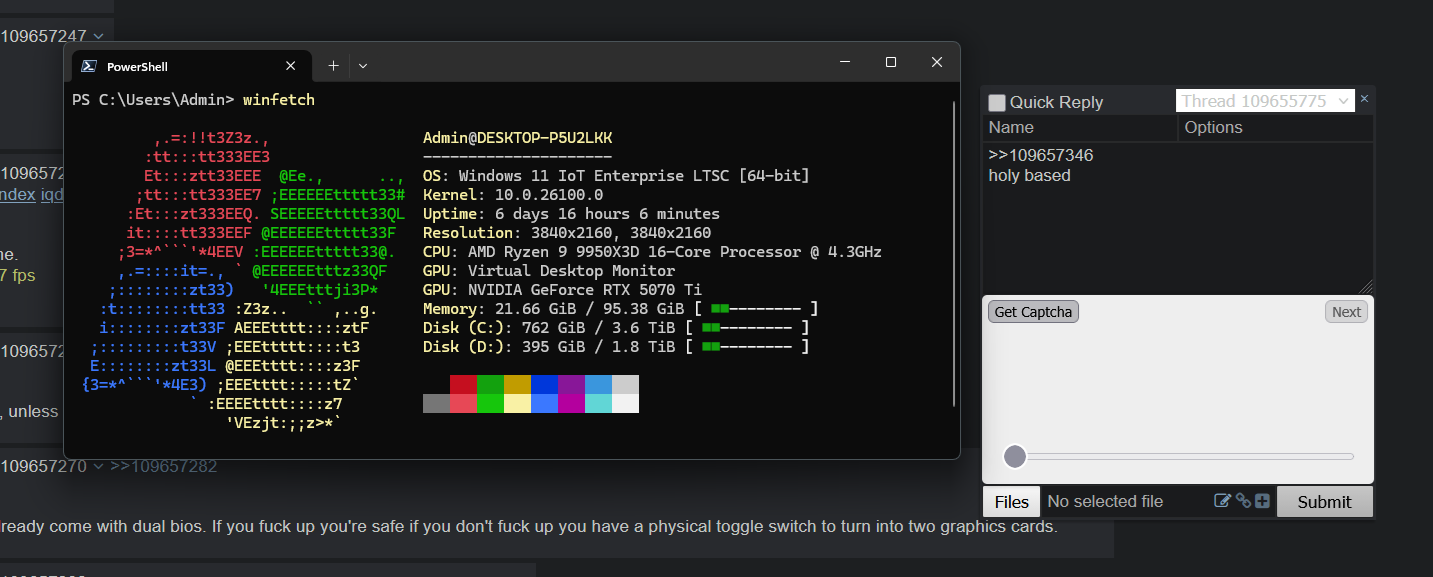Viewport: 1433px width, 577px height.
Task: Close the PowerShell tab with its X
Action: pos(291,66)
